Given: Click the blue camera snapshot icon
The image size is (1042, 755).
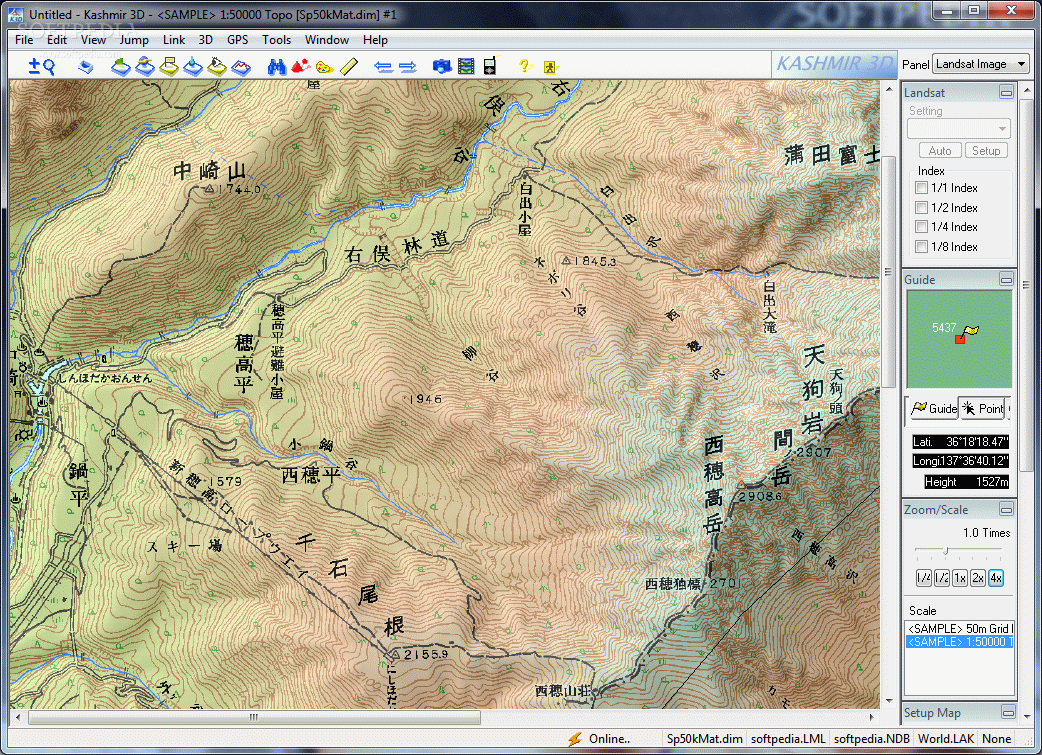Looking at the screenshot, I should pos(442,66).
